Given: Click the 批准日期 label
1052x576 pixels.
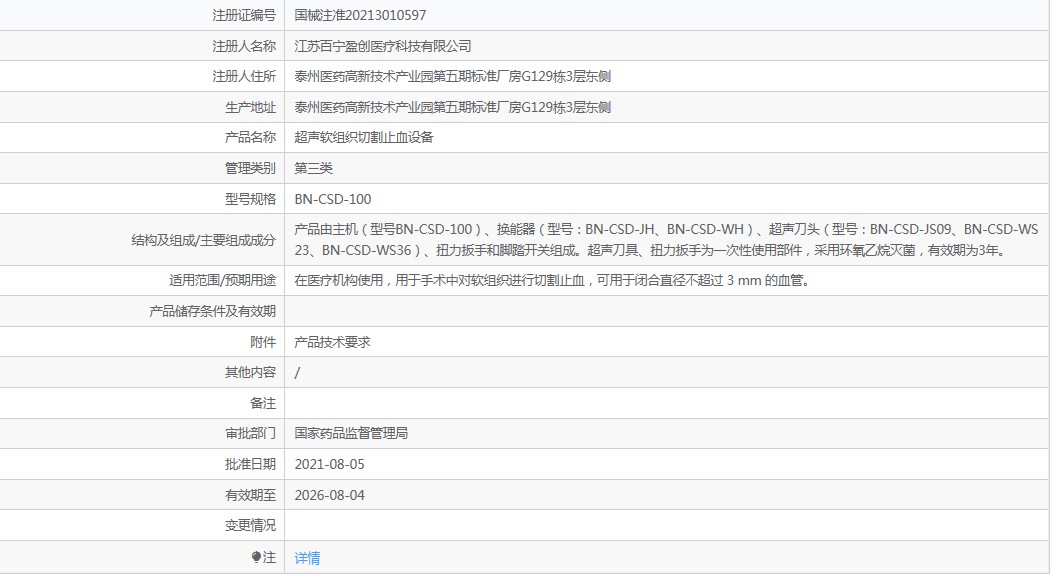Looking at the screenshot, I should coord(250,464).
